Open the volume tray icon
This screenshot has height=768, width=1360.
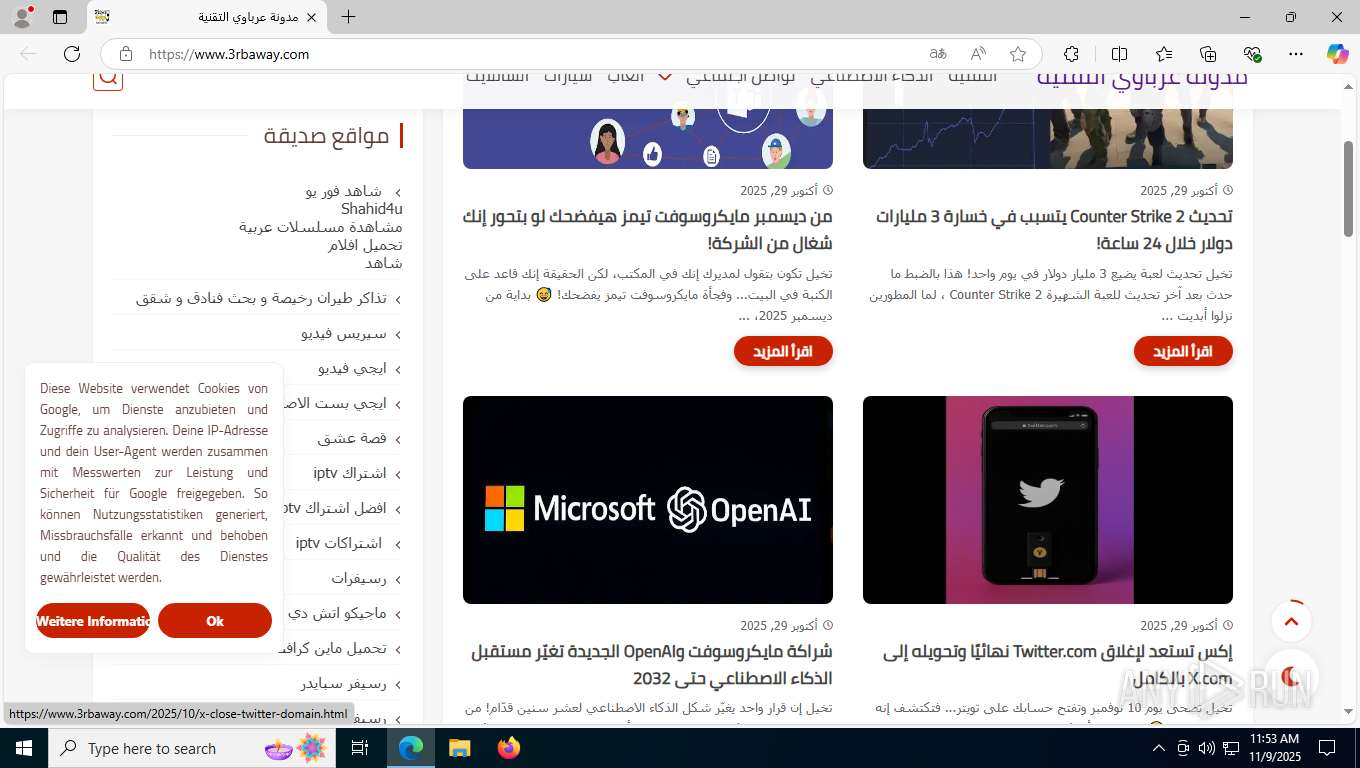(x=1206, y=748)
